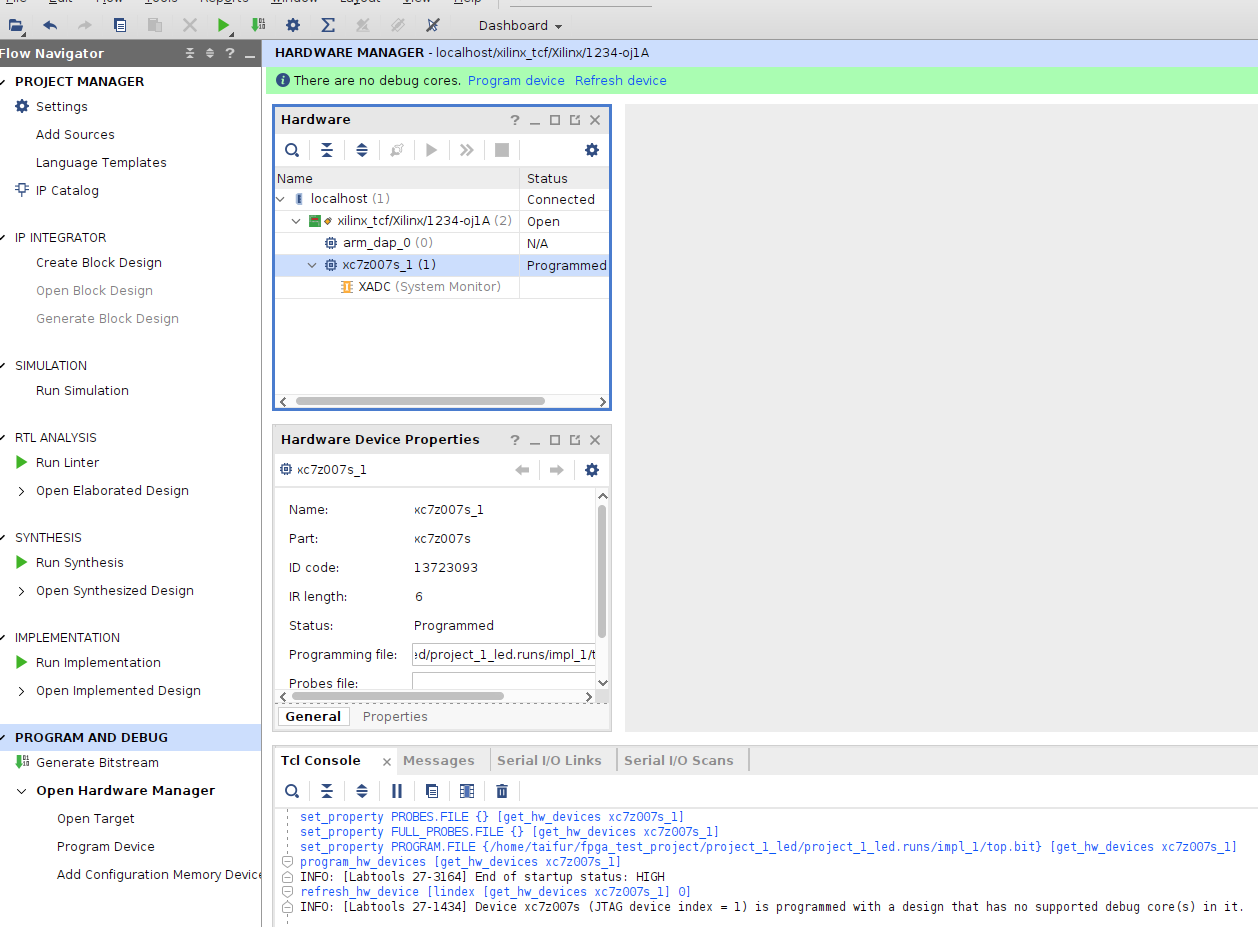Viewport: 1258px width, 927px height.
Task: Open Hardware Device Properties help icon
Action: (515, 440)
